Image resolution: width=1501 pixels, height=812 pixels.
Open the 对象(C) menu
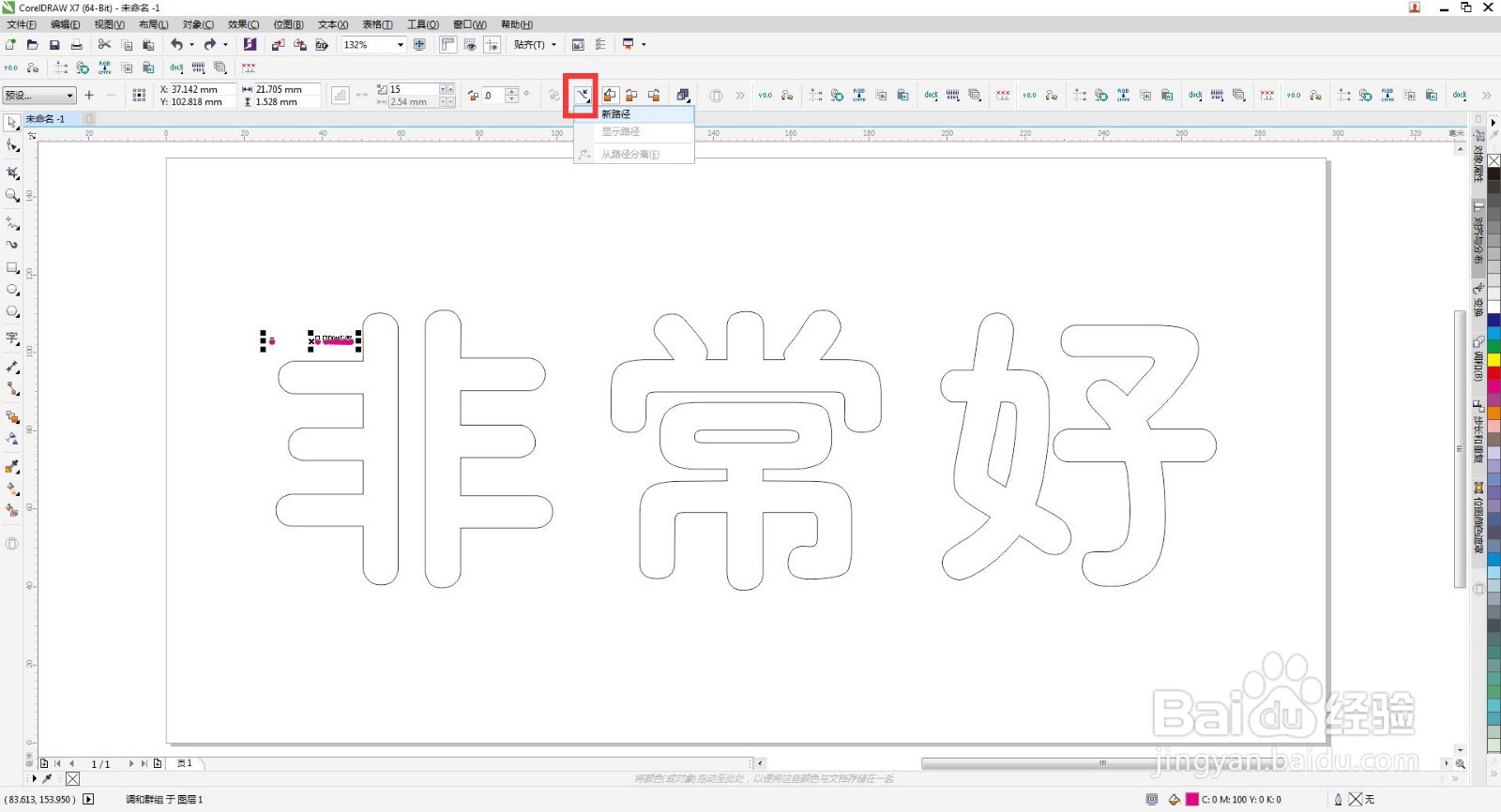click(x=198, y=24)
